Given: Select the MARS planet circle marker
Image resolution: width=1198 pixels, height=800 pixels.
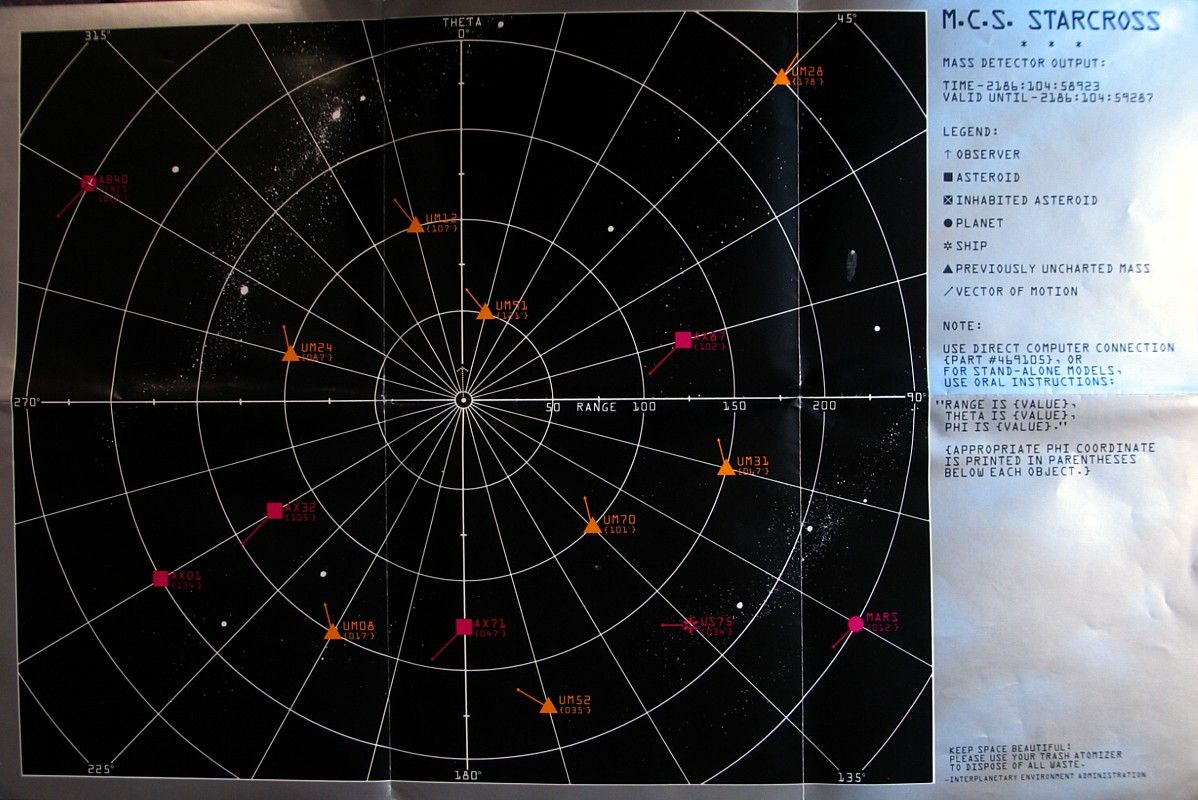Looking at the screenshot, I should (x=855, y=624).
